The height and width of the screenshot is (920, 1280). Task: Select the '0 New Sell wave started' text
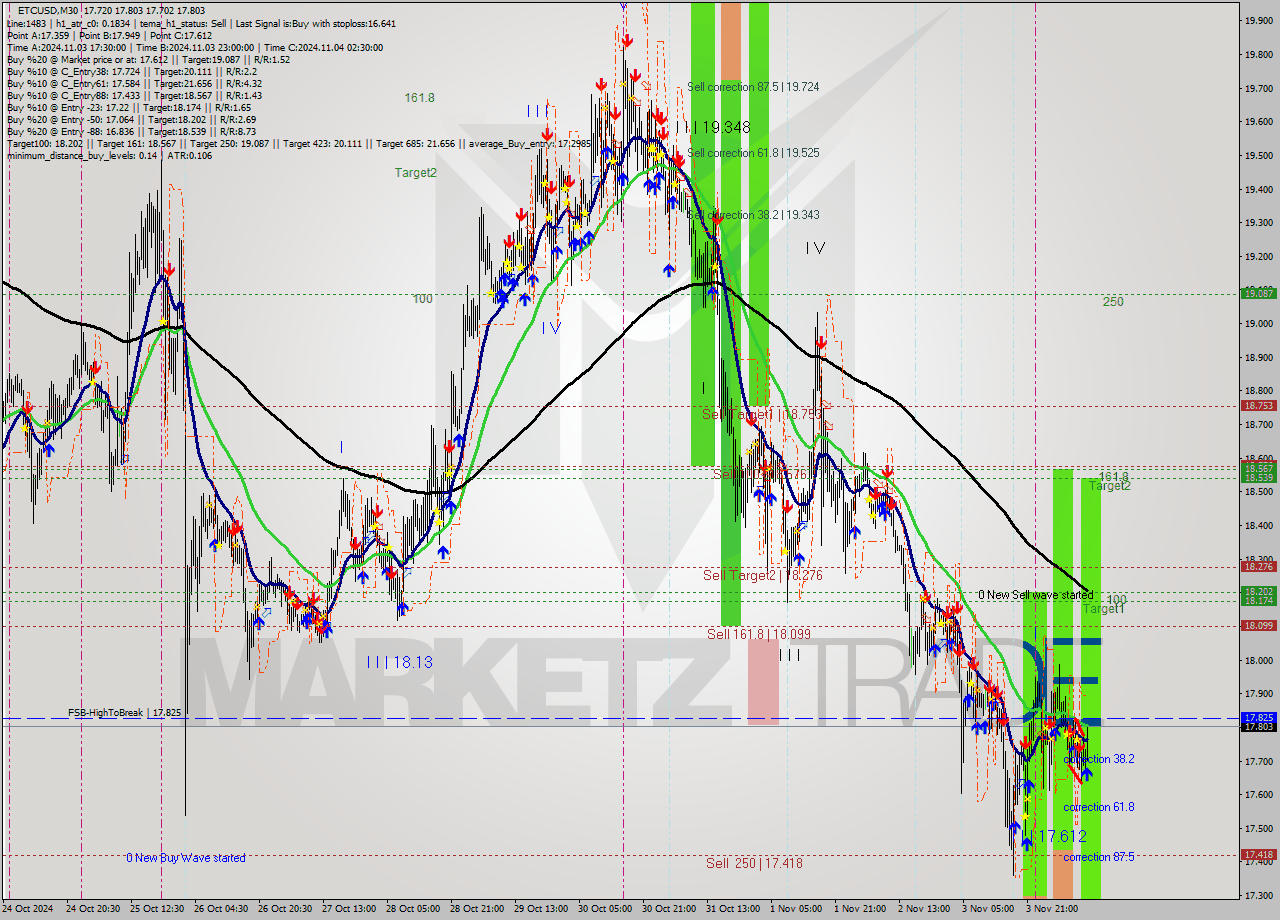(1035, 595)
